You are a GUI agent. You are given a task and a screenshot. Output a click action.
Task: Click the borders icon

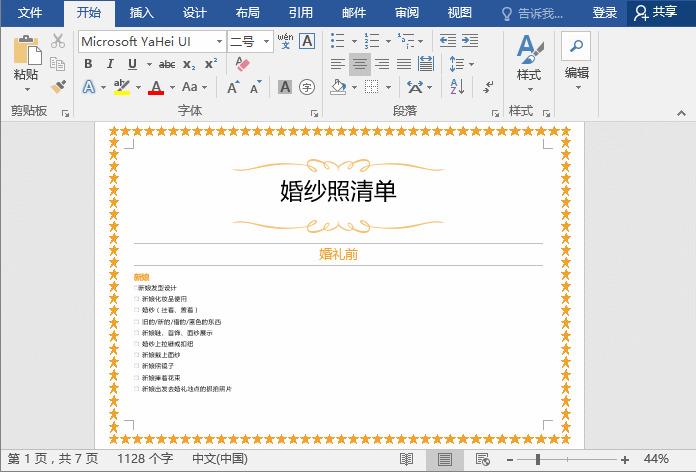tap(372, 87)
